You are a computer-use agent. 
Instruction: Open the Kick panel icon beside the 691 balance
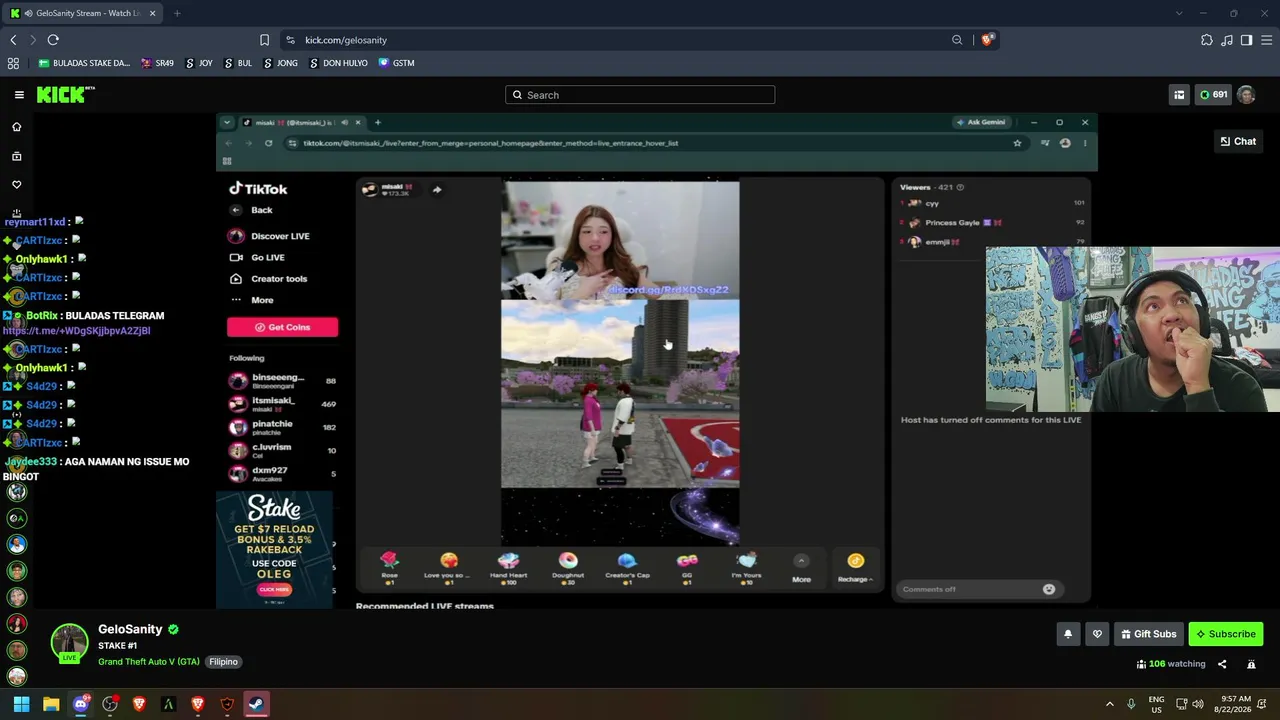coord(1179,95)
